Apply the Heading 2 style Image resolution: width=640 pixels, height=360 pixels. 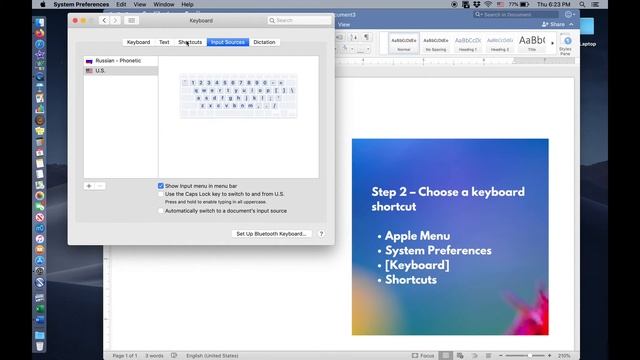click(x=500, y=44)
